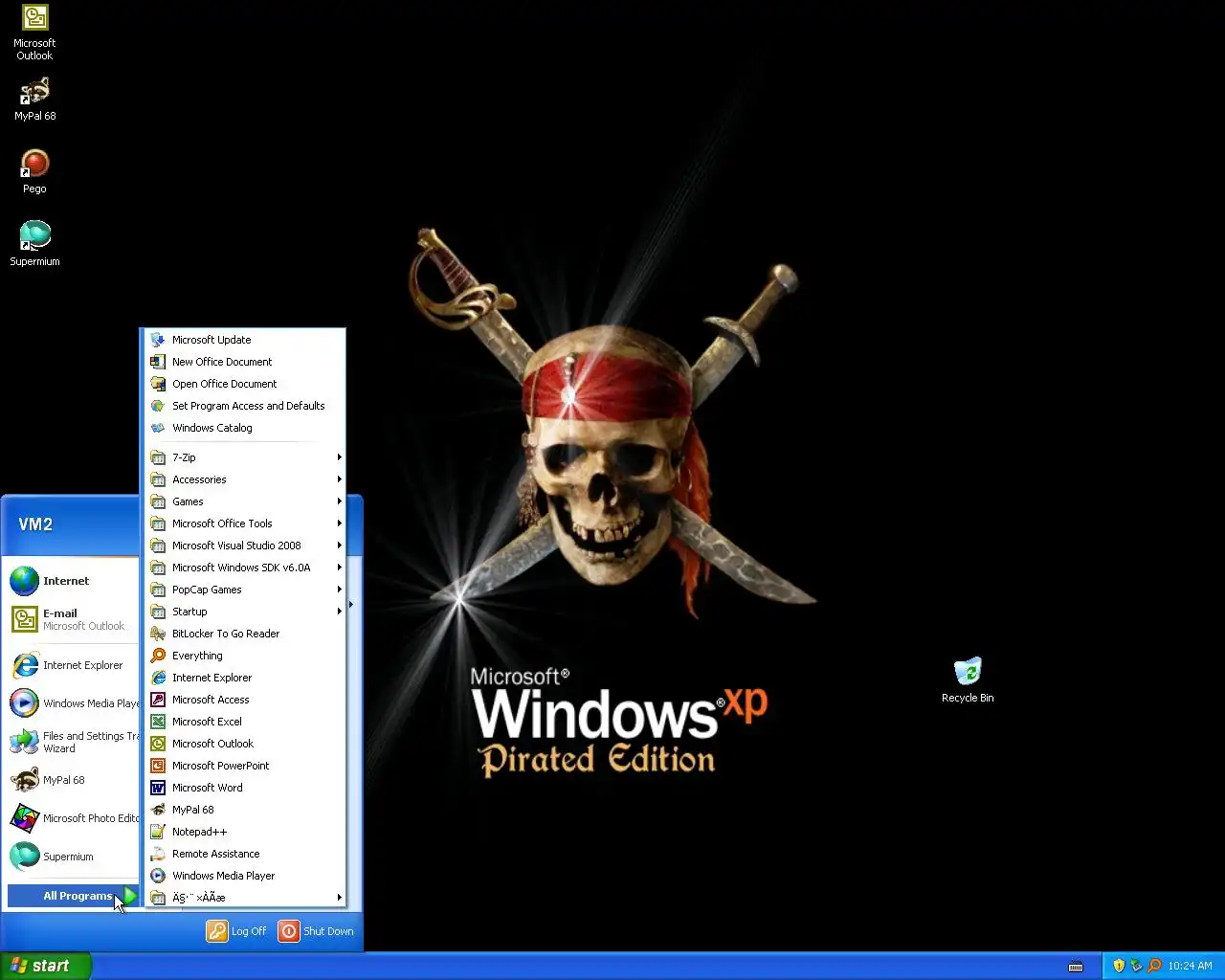Image resolution: width=1225 pixels, height=980 pixels.
Task: Open Windows Media Player in All Programs list
Action: click(x=244, y=876)
